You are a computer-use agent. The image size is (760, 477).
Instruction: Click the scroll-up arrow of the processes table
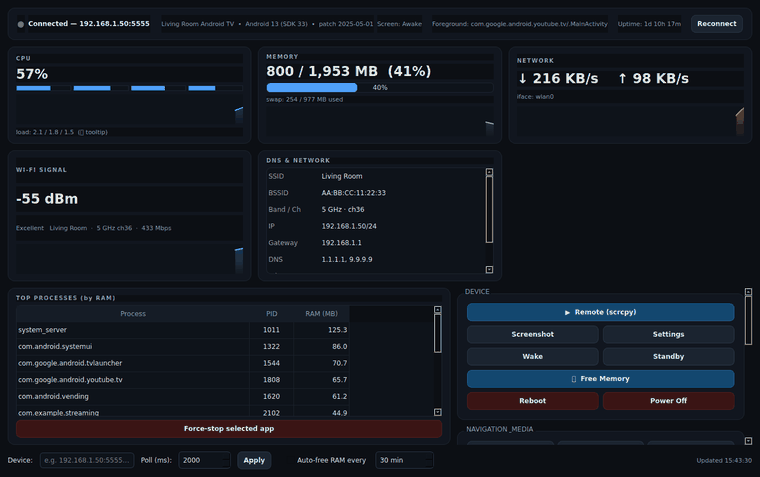(x=438, y=309)
